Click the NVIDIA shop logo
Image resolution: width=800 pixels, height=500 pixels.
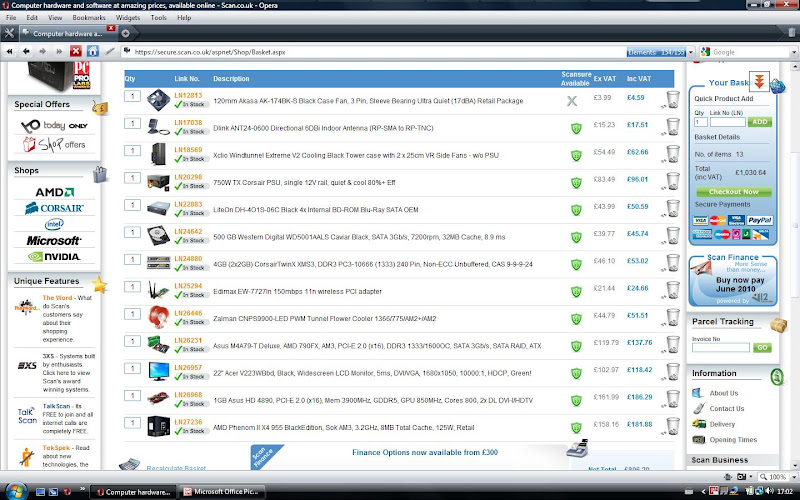(x=54, y=257)
